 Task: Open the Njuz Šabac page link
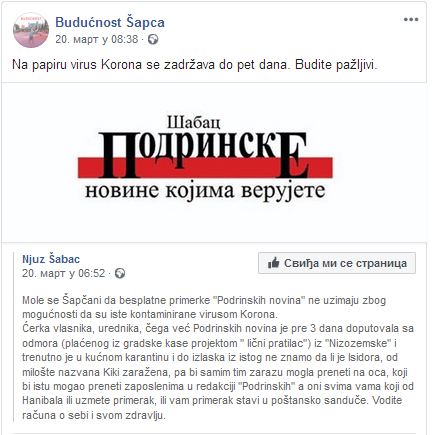51,259
